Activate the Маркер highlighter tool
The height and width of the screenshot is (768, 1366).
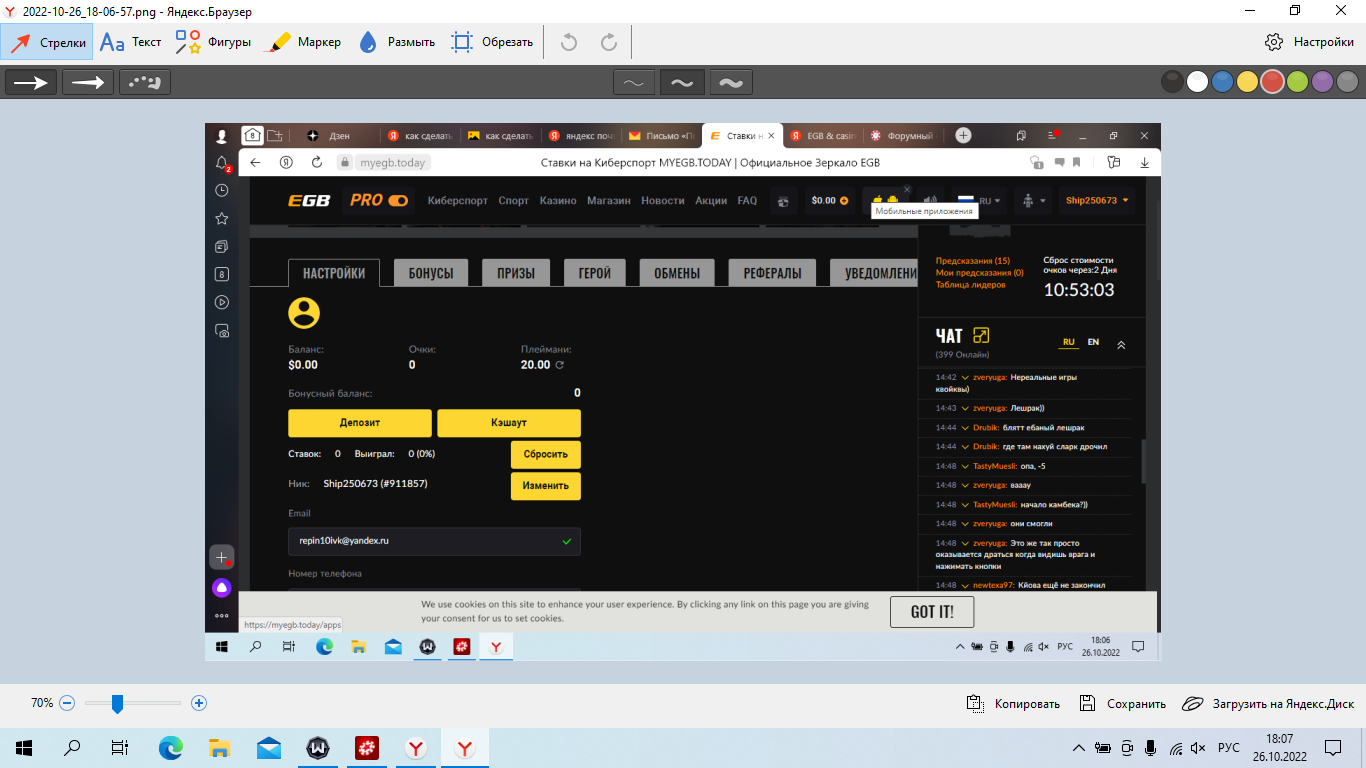[x=305, y=42]
